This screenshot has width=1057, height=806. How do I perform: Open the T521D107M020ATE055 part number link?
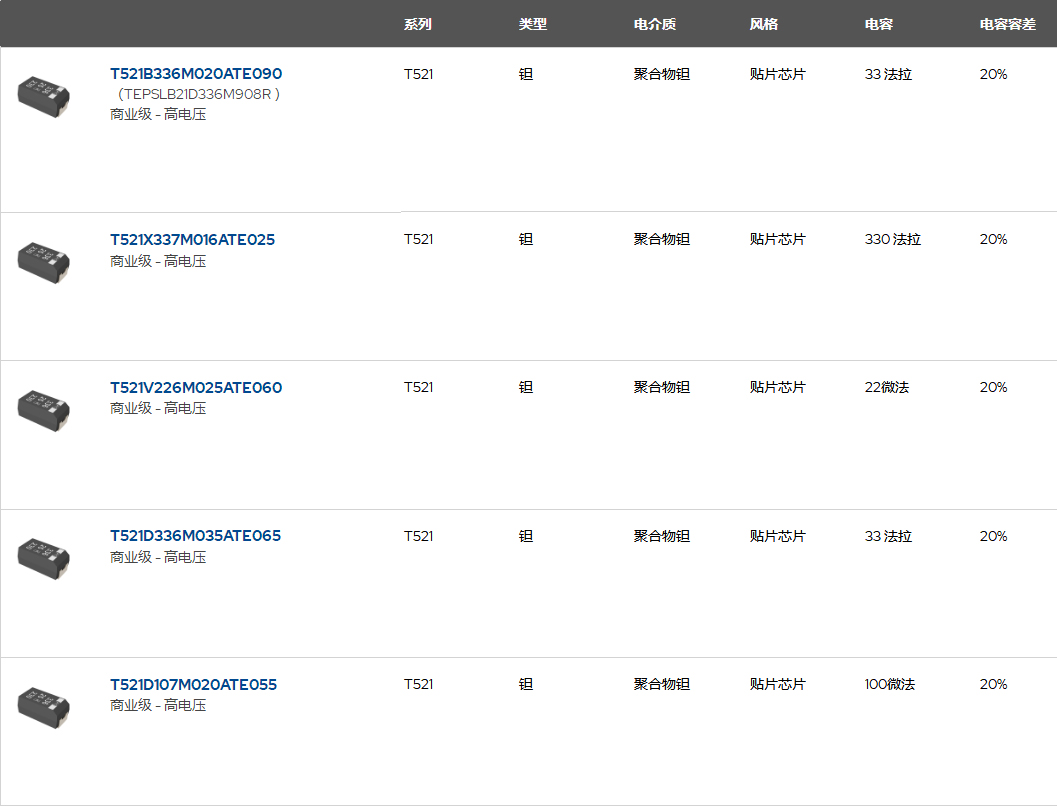[193, 685]
